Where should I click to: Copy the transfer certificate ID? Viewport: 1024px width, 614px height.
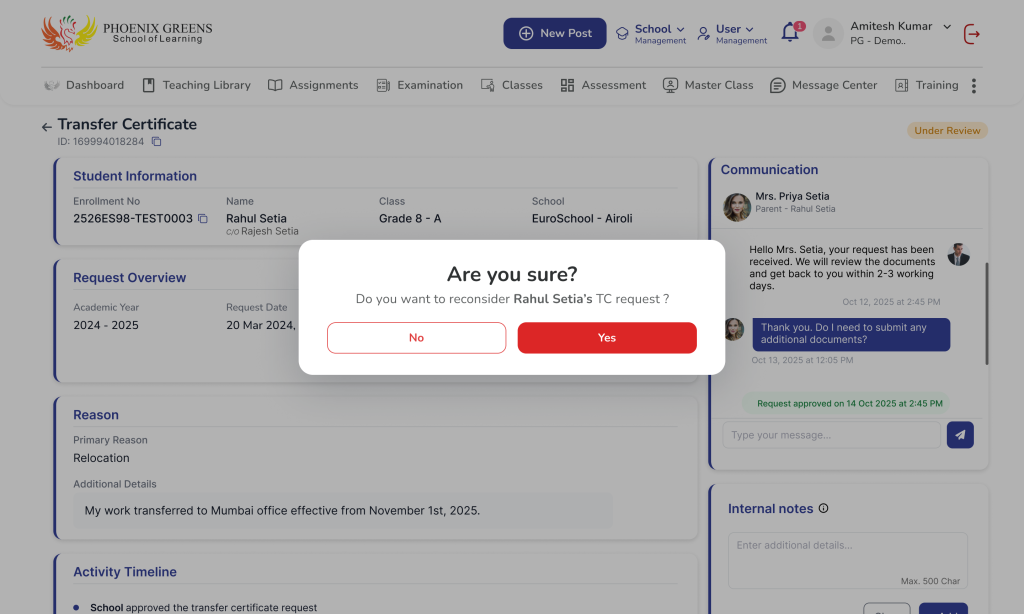[156, 142]
